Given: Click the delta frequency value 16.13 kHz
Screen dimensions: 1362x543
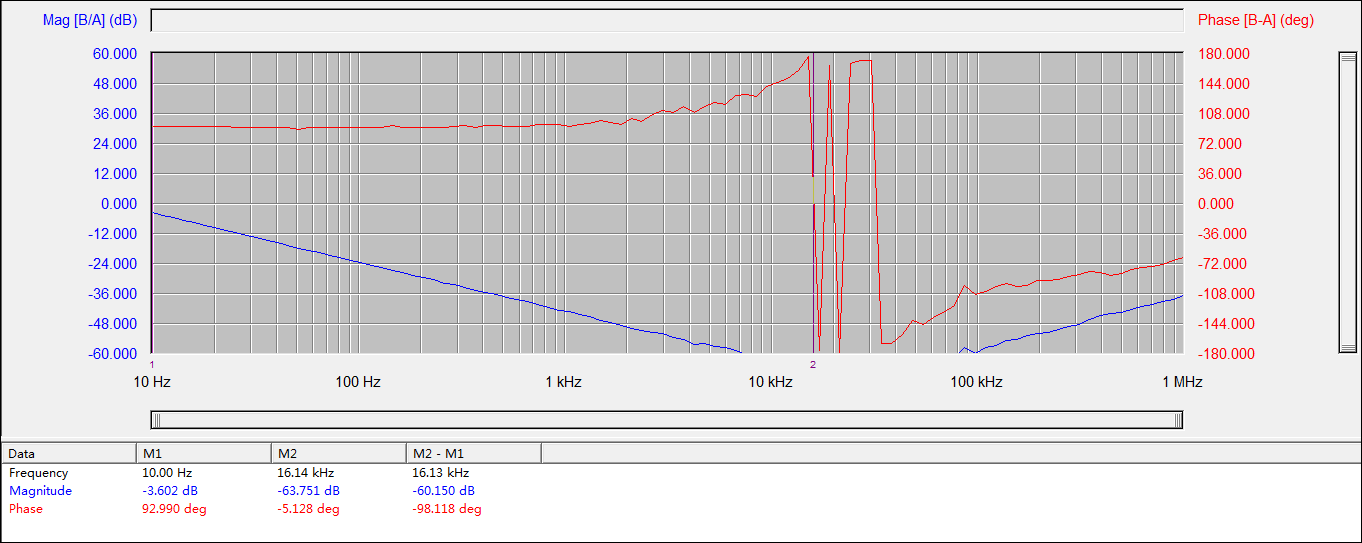Looking at the screenshot, I should click(x=441, y=473).
